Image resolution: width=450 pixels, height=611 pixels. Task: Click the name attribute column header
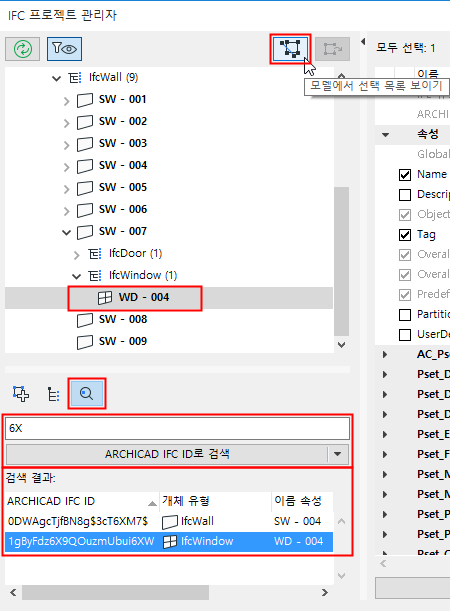(x=302, y=501)
